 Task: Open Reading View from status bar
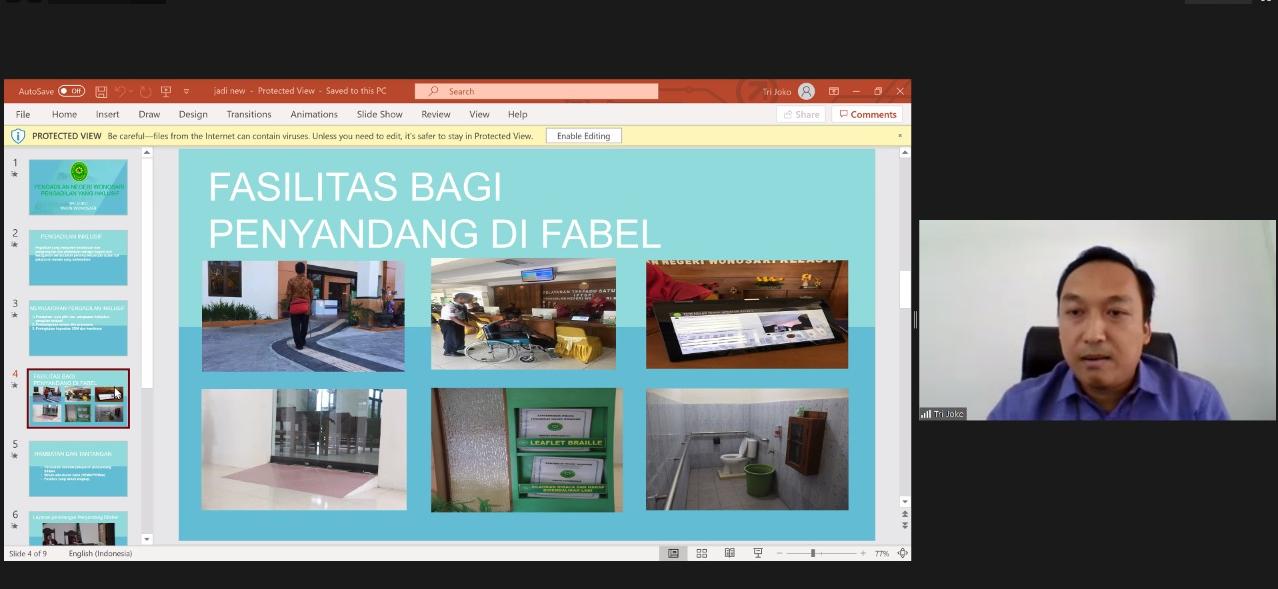coord(729,553)
